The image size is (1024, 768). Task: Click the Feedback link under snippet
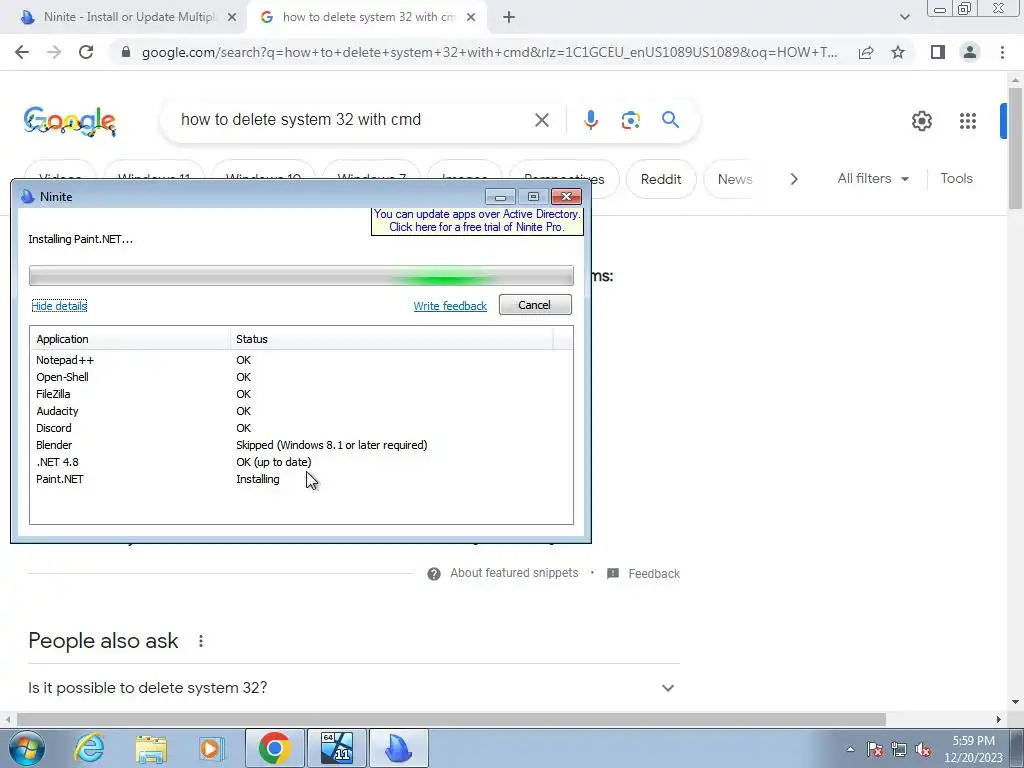[643, 573]
